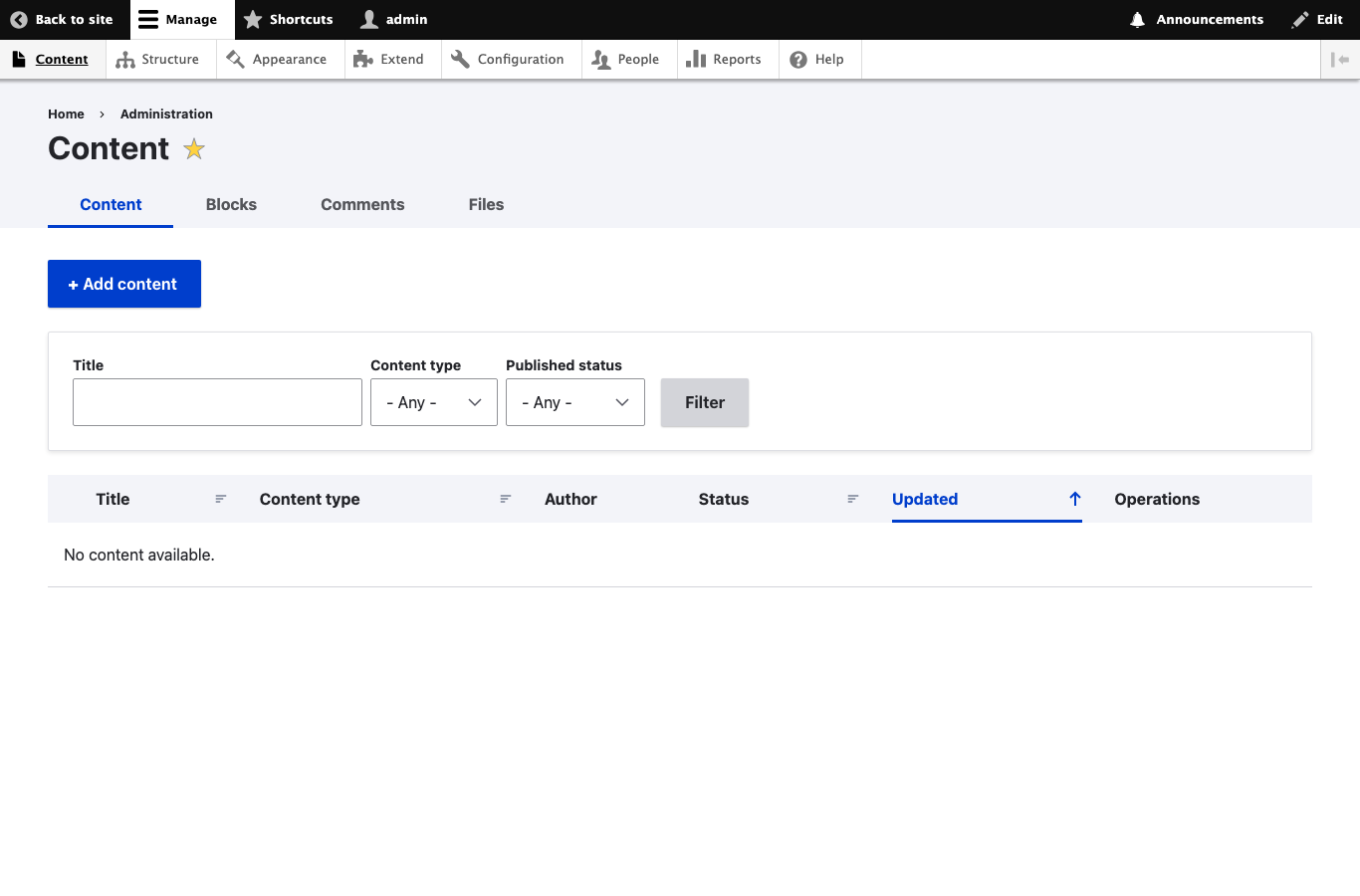Click the Title column sort icon

221,499
